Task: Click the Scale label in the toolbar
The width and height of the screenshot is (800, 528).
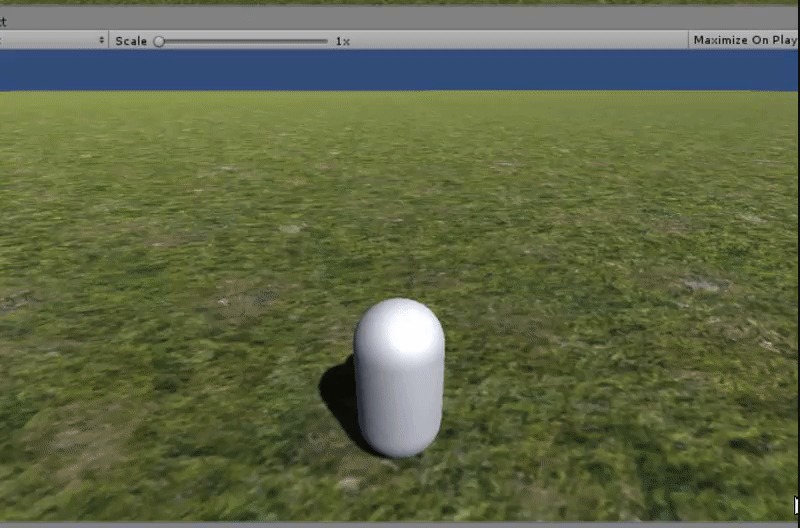Action: [131, 41]
